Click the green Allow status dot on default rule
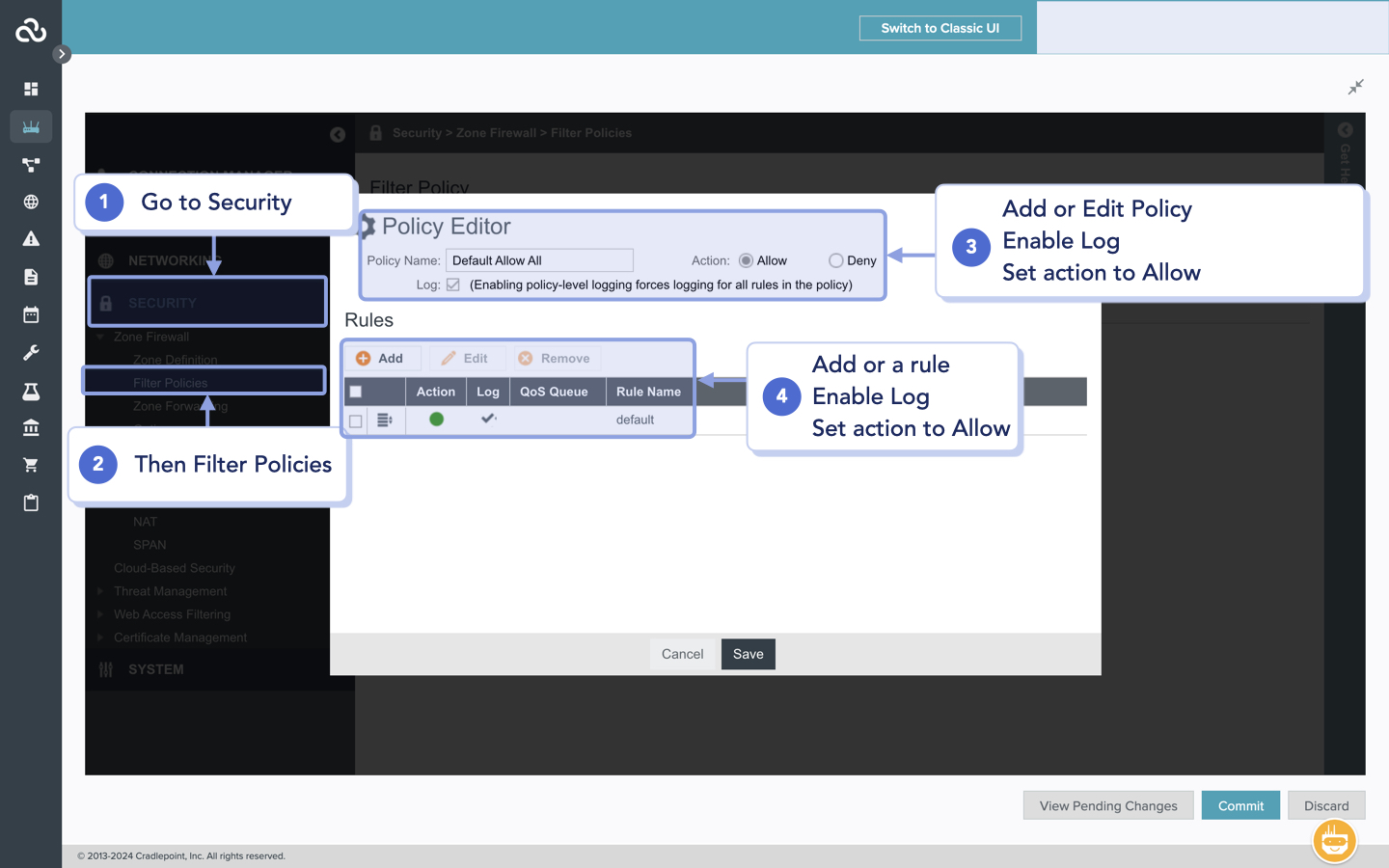Viewport: 1389px width, 868px height. [436, 420]
